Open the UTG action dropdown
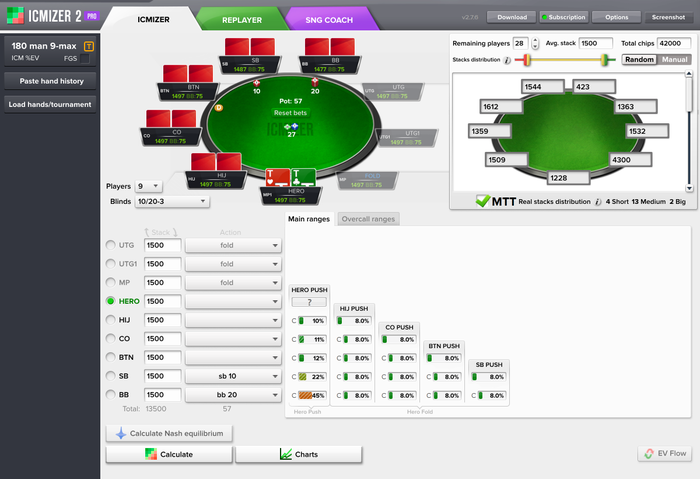The height and width of the screenshot is (479, 700). pyautogui.click(x=233, y=245)
